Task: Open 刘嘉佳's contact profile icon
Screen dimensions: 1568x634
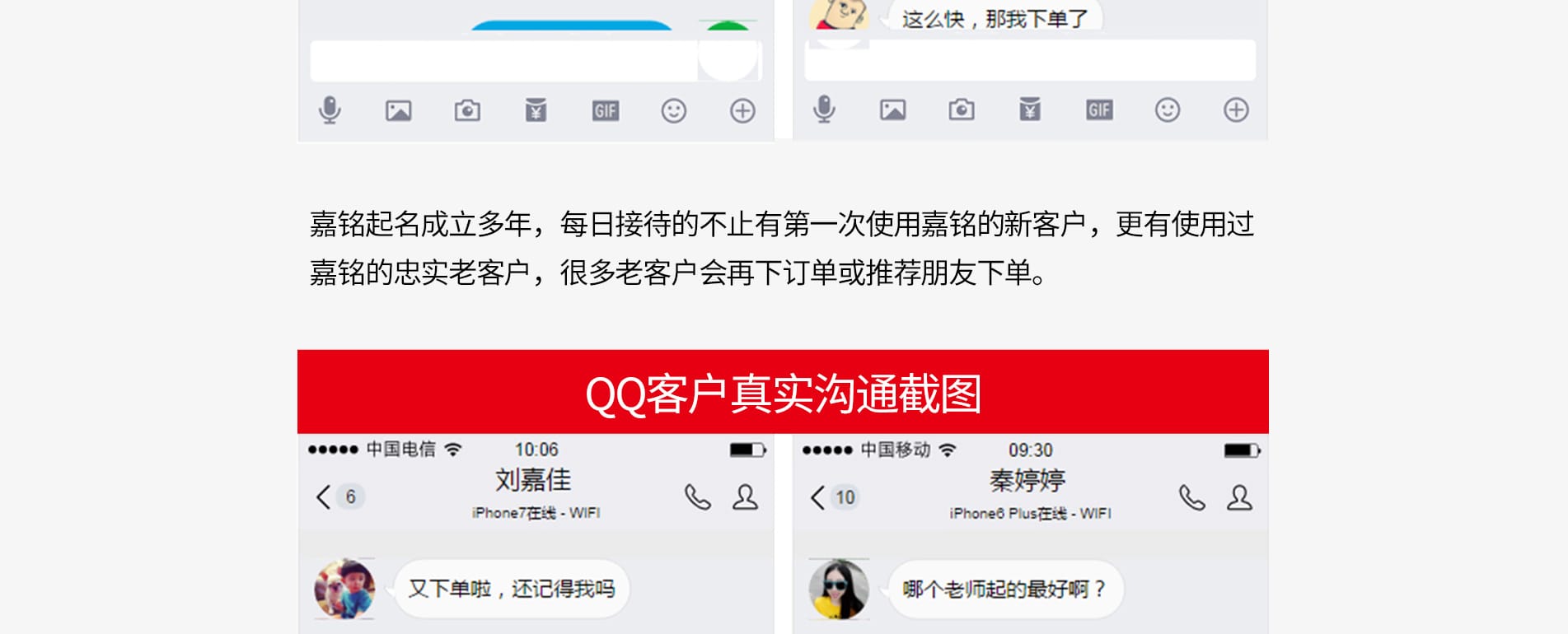Action: coord(746,497)
